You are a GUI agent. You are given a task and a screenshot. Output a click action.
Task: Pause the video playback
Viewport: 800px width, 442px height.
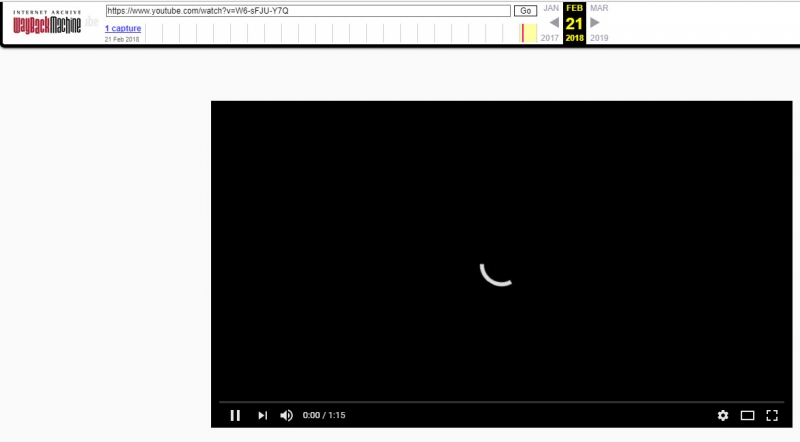235,415
